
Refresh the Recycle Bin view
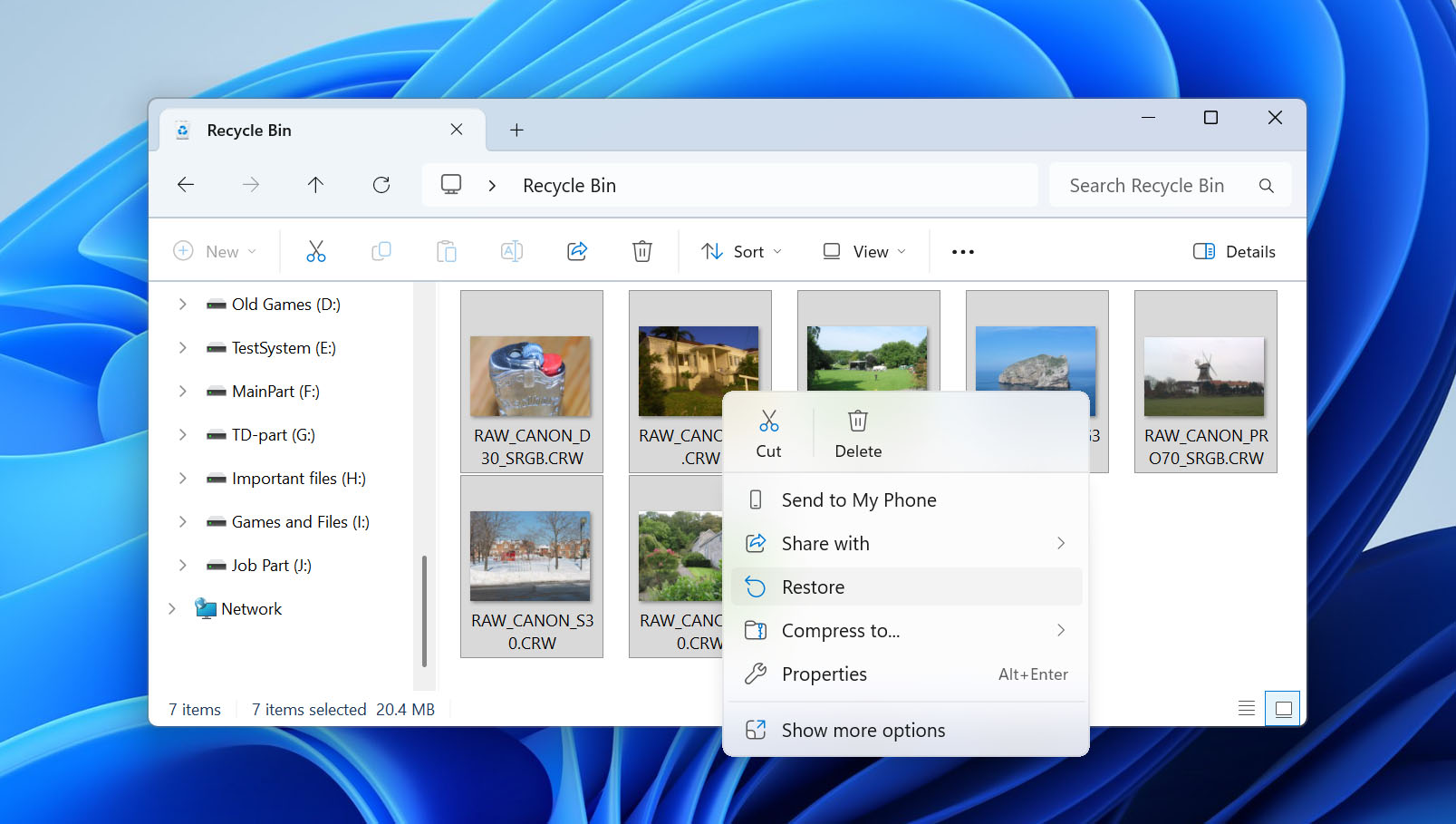coord(381,185)
